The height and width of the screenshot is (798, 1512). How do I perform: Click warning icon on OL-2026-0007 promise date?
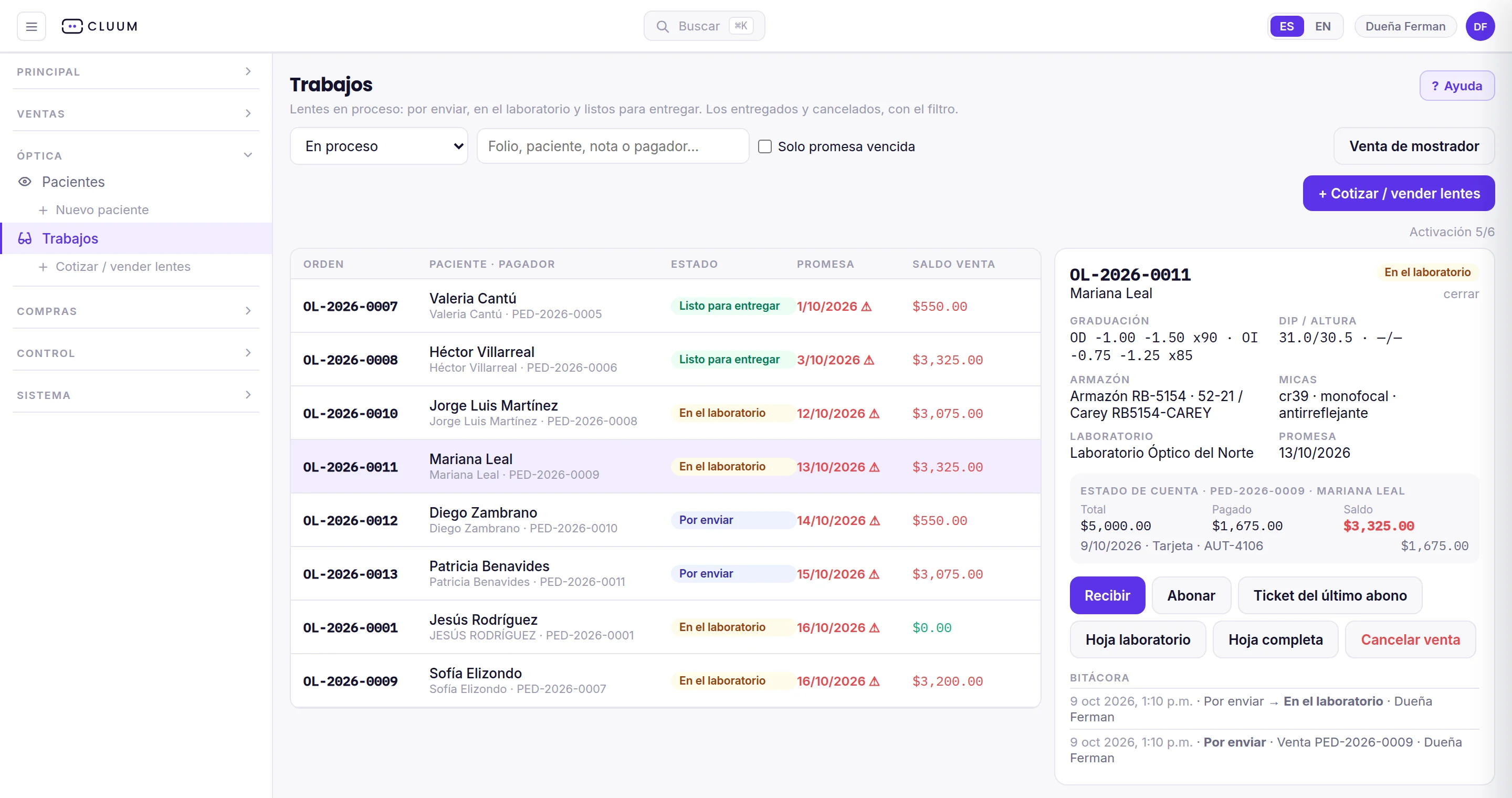(x=866, y=306)
